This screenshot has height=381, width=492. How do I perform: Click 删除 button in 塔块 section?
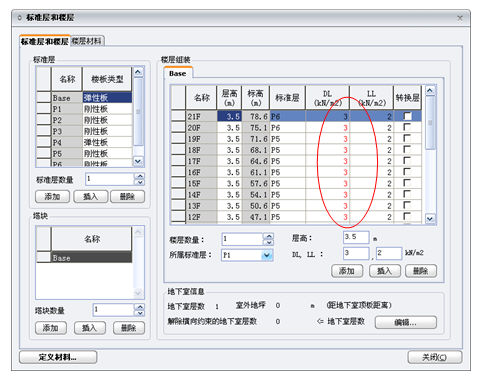click(x=129, y=328)
